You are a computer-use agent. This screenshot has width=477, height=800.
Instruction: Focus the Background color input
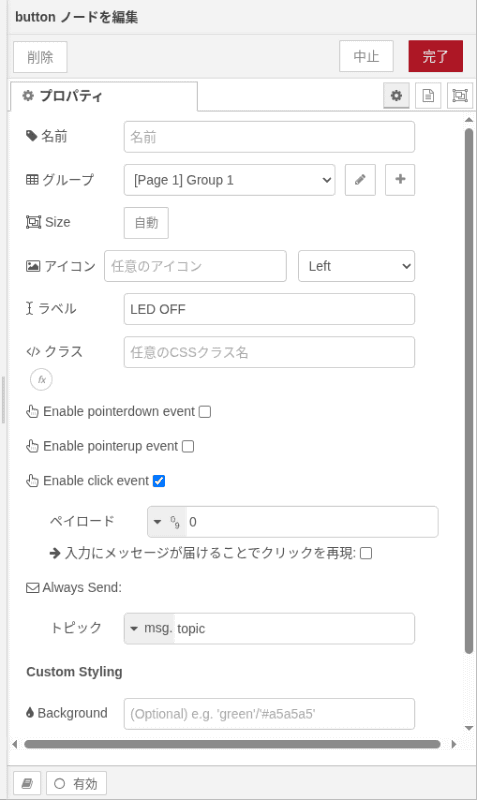pos(269,714)
